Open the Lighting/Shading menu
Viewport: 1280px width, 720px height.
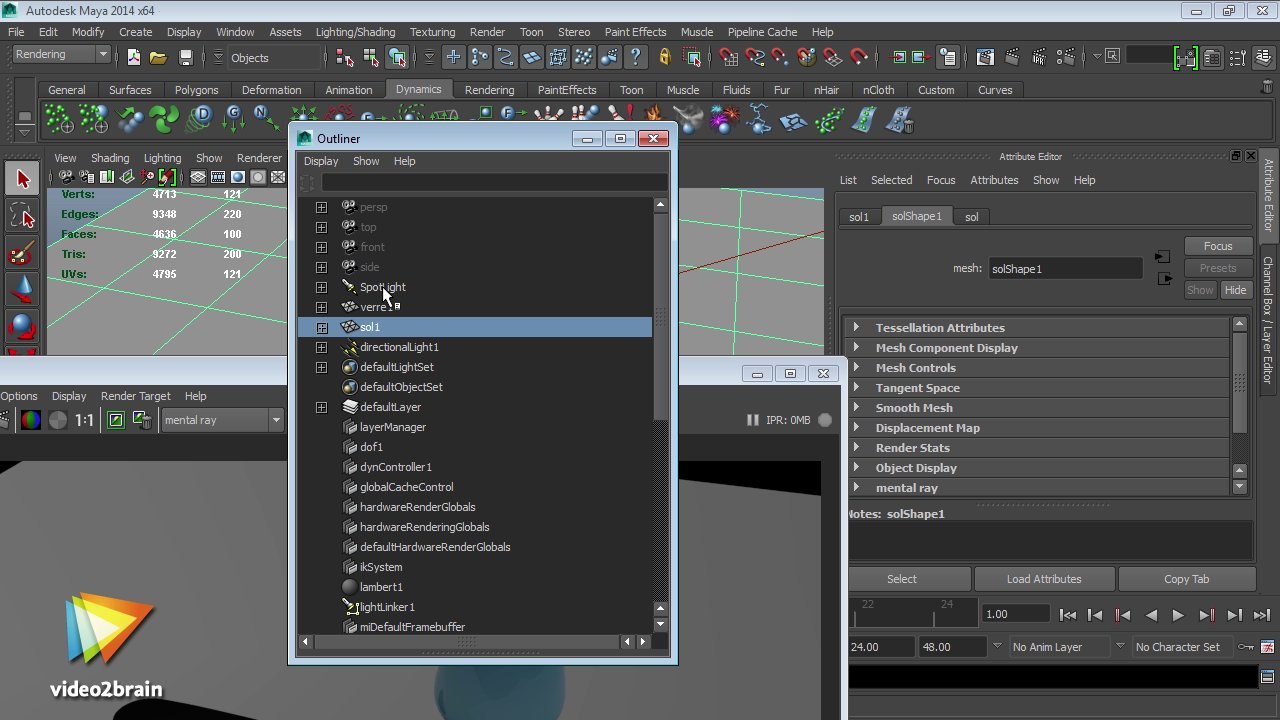tap(355, 32)
